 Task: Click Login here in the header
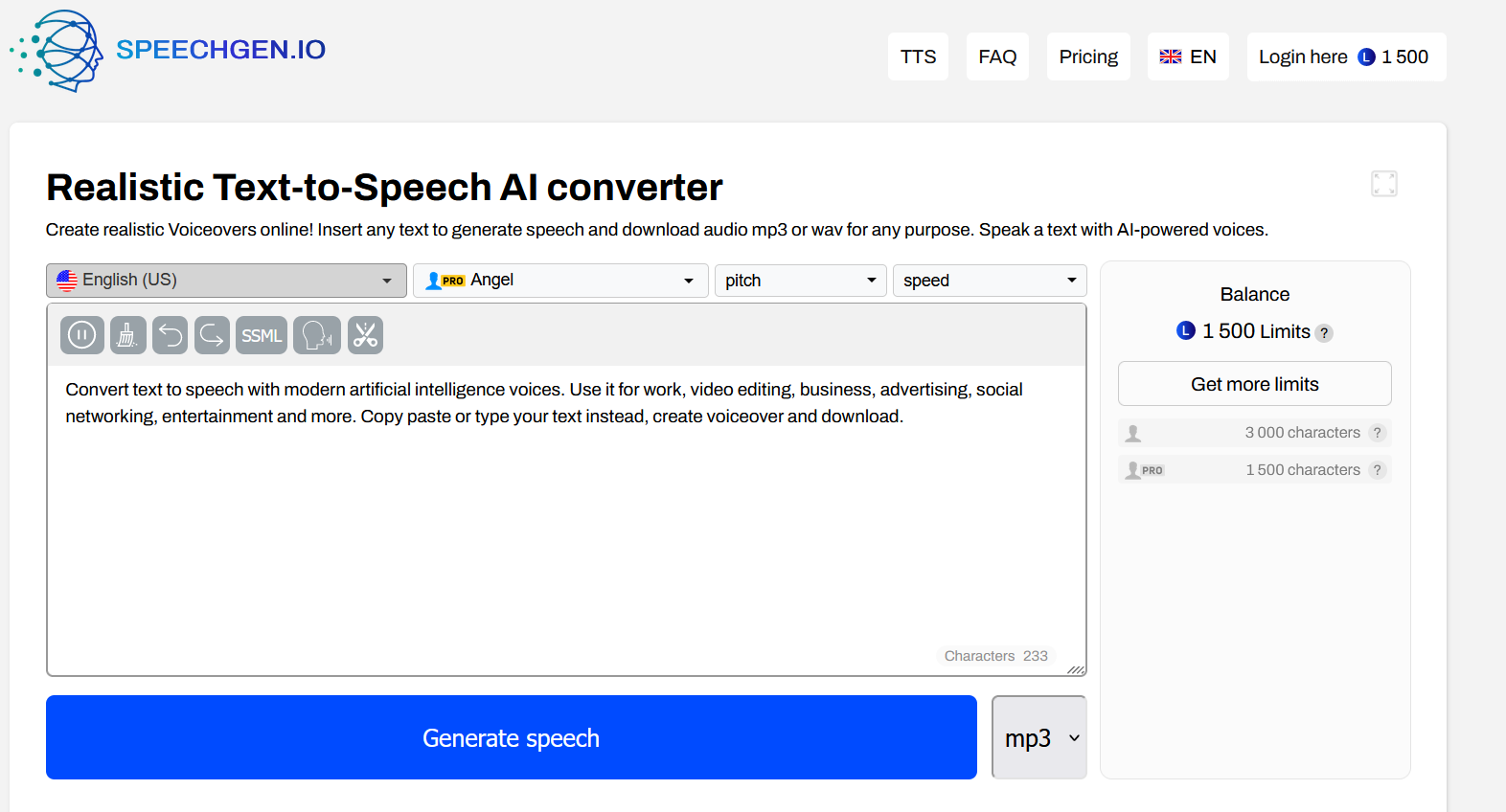click(1303, 56)
